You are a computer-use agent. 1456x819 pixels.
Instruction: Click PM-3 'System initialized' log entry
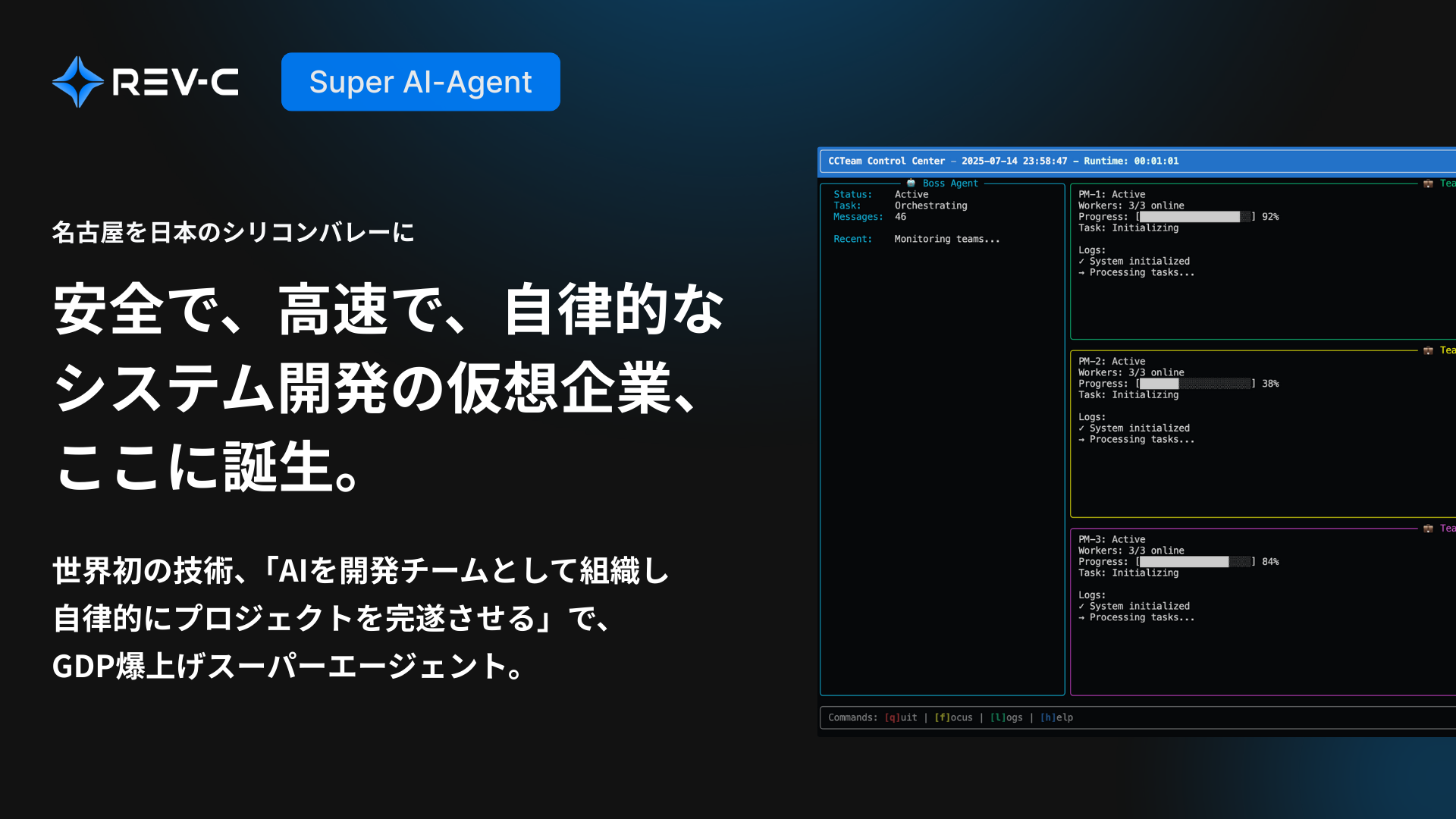pyautogui.click(x=1139, y=606)
